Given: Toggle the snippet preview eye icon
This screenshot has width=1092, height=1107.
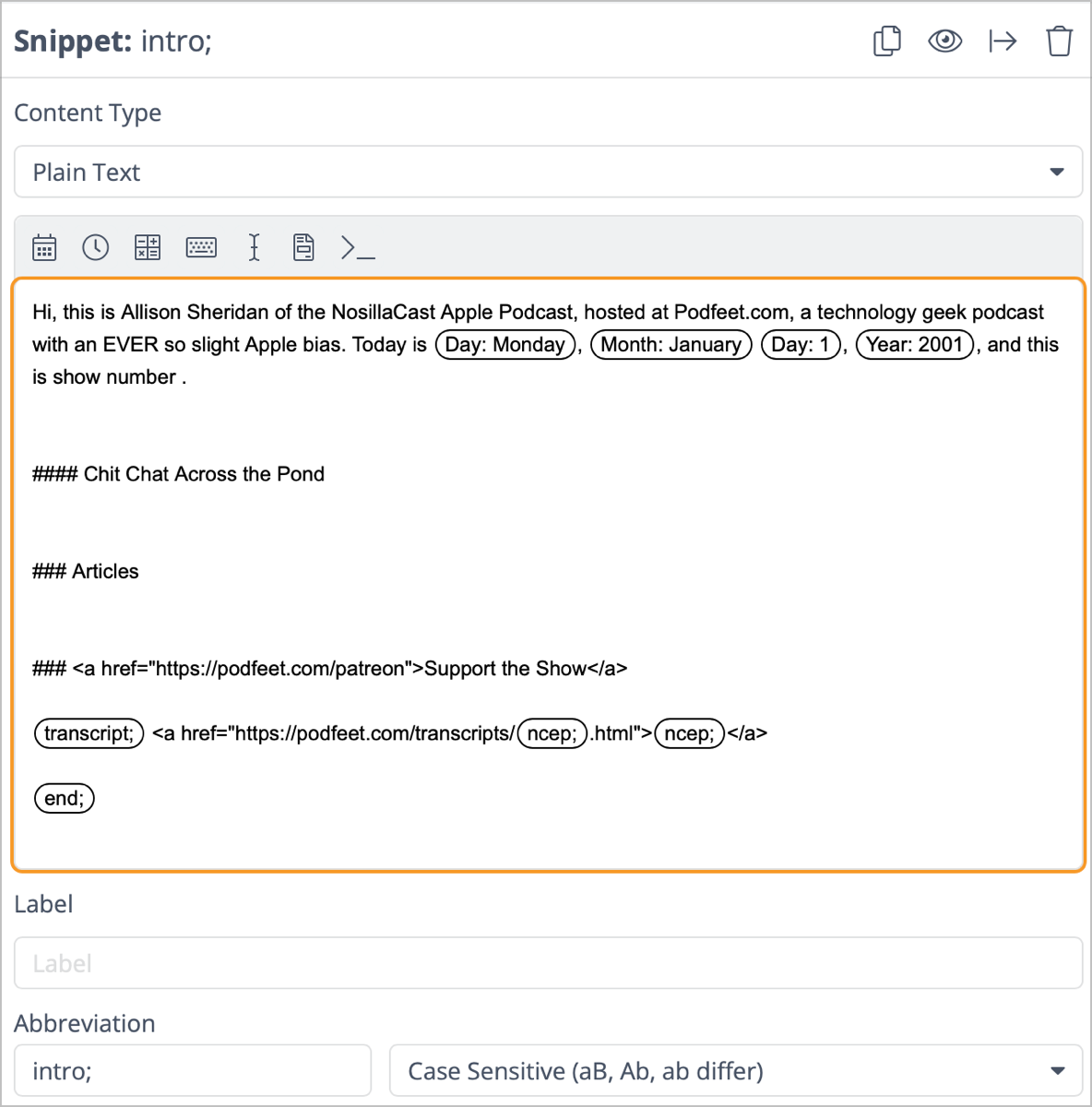Looking at the screenshot, I should pos(944,42).
